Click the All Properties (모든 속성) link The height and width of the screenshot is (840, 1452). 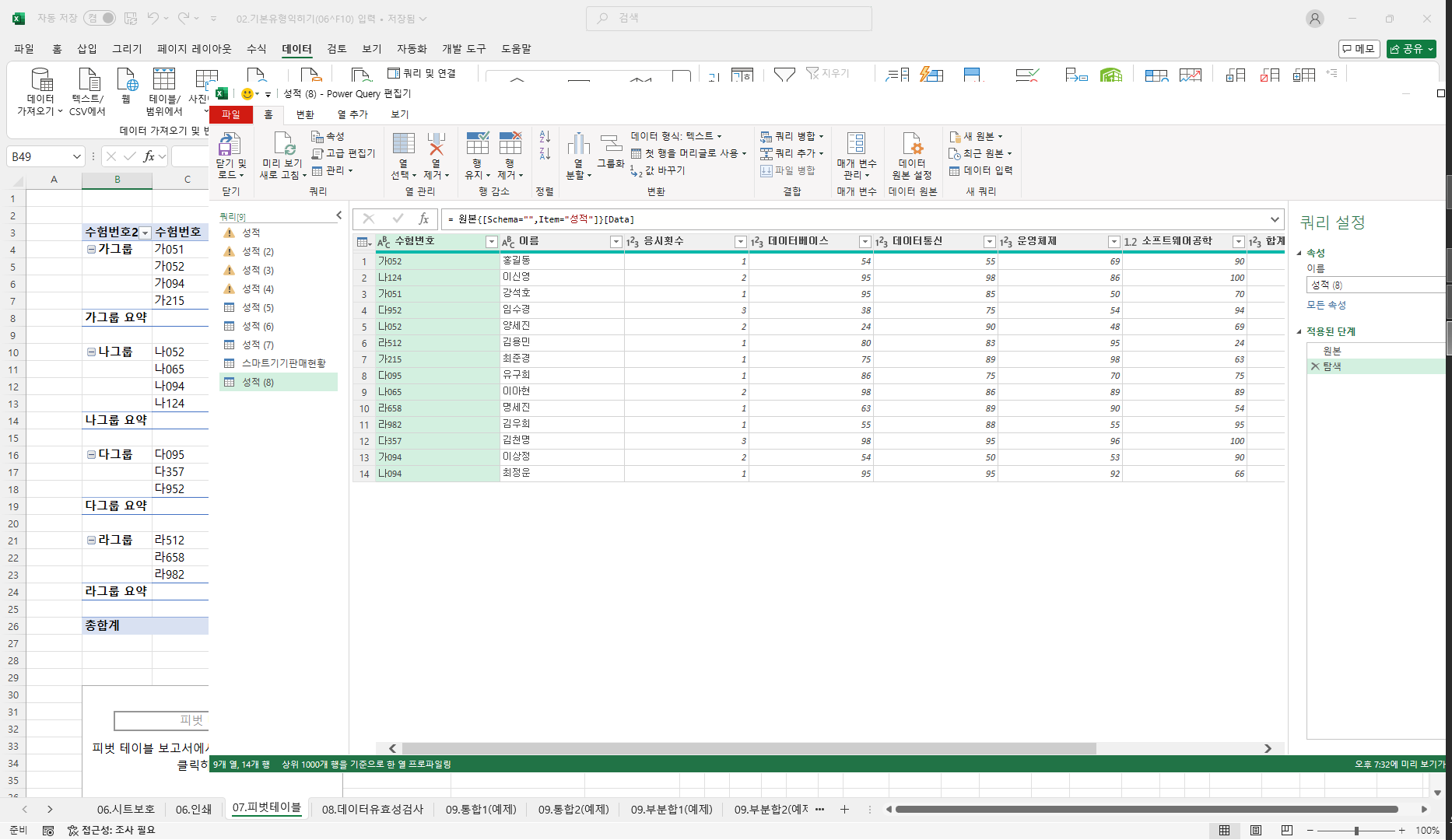click(1327, 305)
